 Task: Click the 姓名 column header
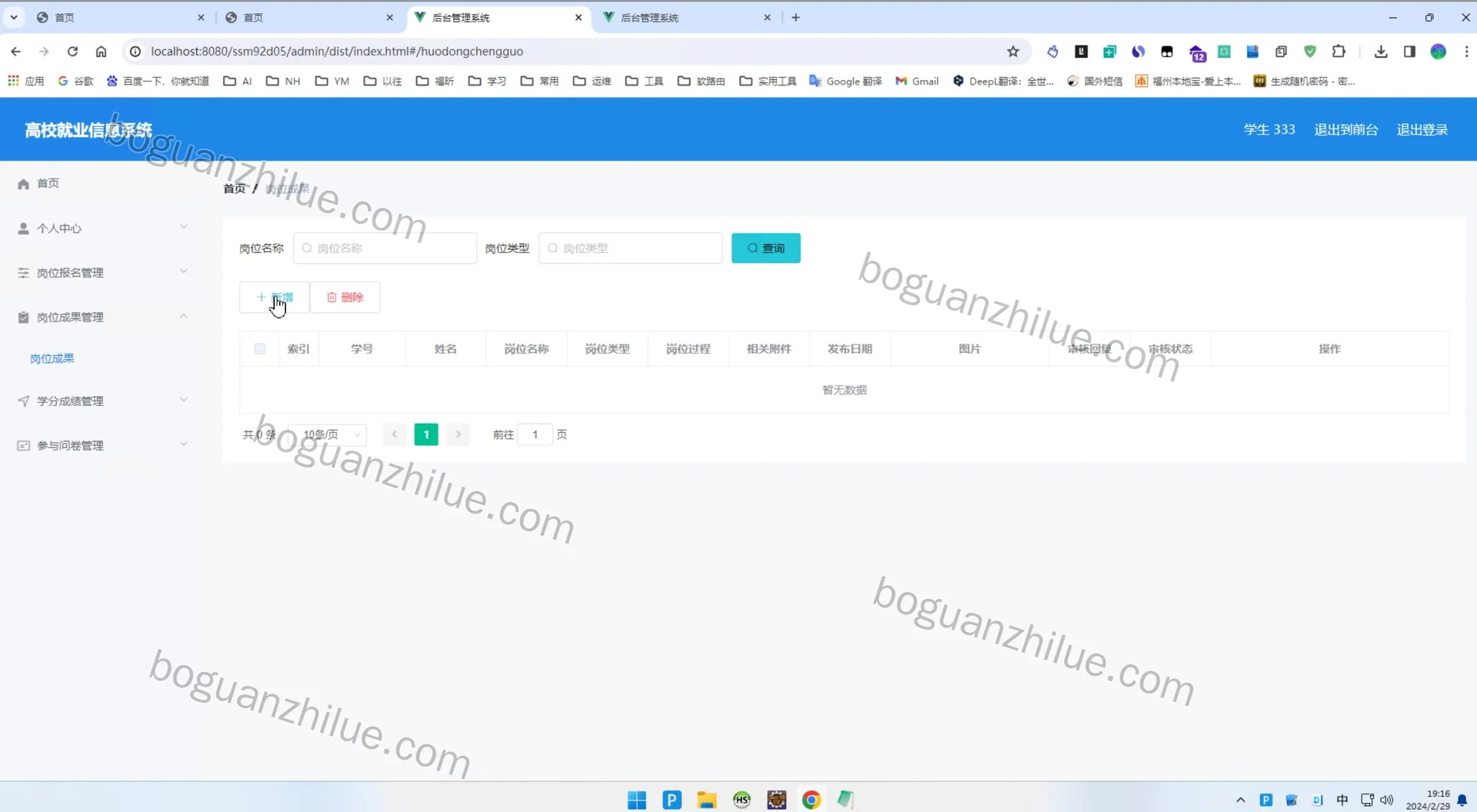[445, 348]
